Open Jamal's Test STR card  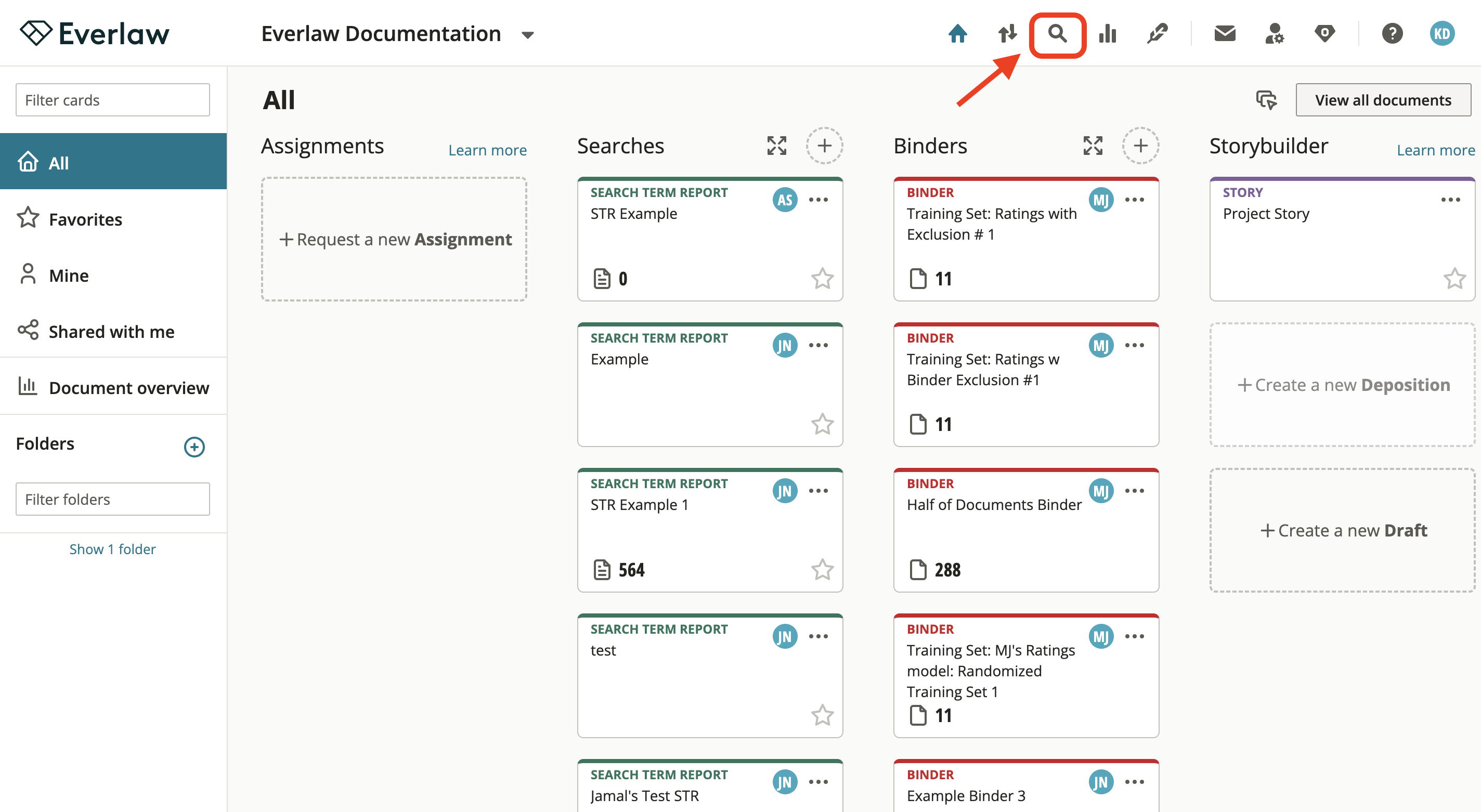click(x=710, y=785)
